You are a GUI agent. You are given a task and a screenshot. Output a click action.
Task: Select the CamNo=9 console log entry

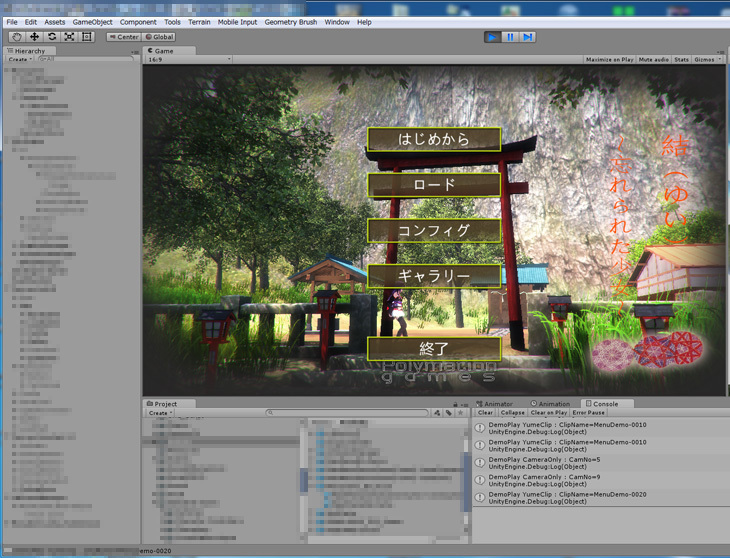point(602,480)
